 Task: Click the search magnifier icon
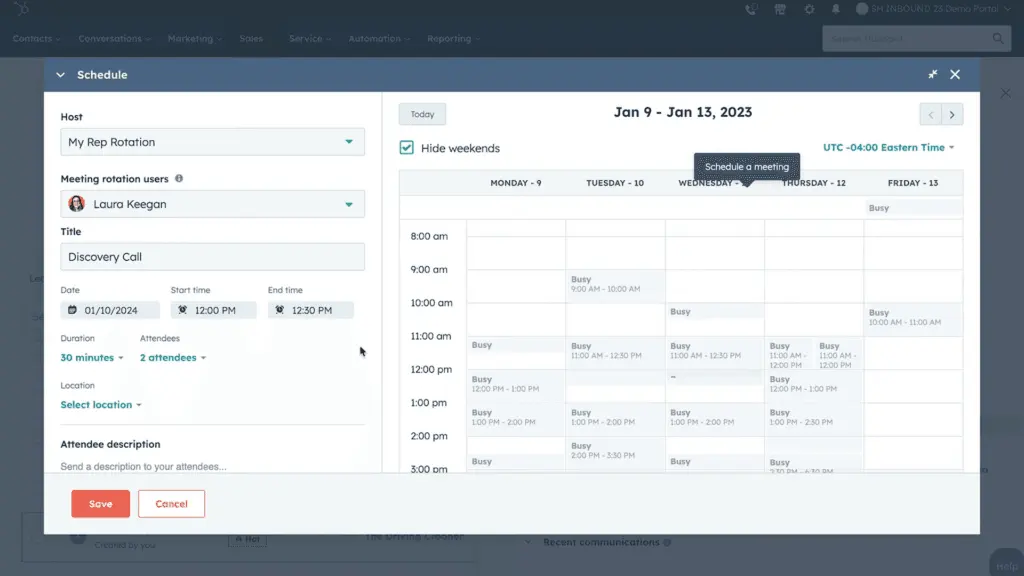click(x=998, y=39)
